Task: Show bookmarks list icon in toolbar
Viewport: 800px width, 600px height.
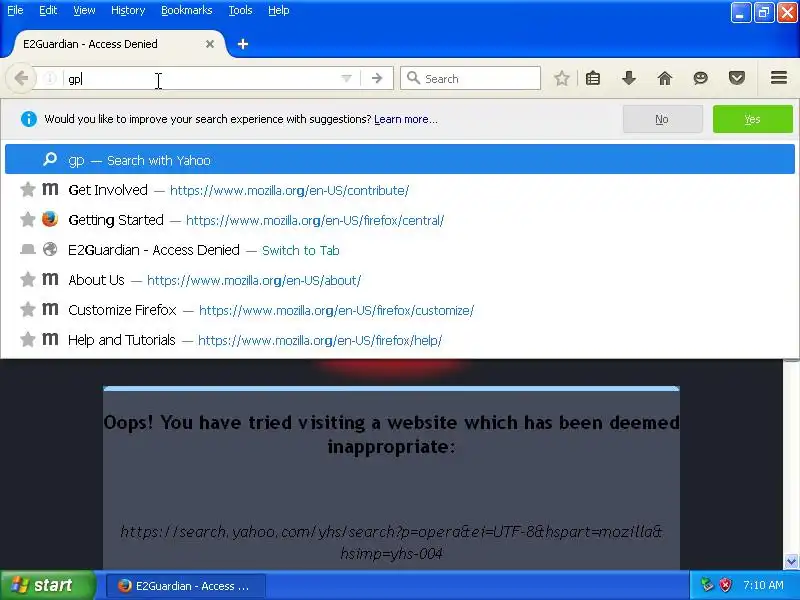Action: click(593, 79)
